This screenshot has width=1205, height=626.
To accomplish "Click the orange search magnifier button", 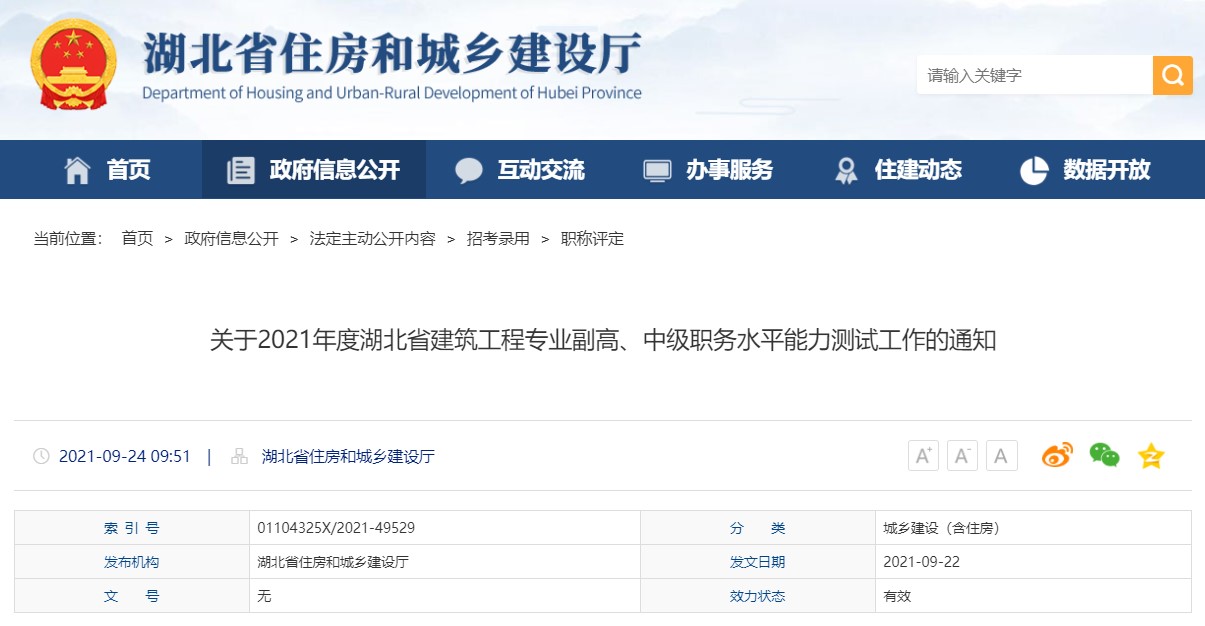I will click(x=1172, y=75).
